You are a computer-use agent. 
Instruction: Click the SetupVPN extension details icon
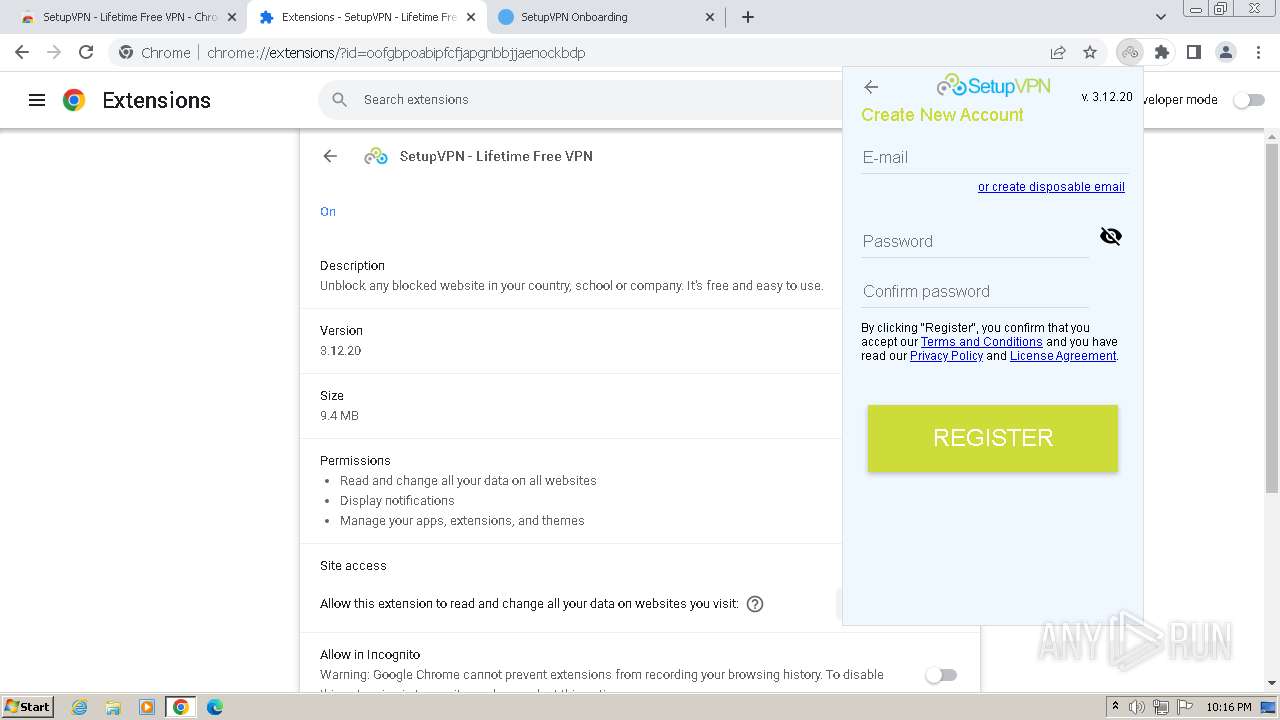point(376,156)
